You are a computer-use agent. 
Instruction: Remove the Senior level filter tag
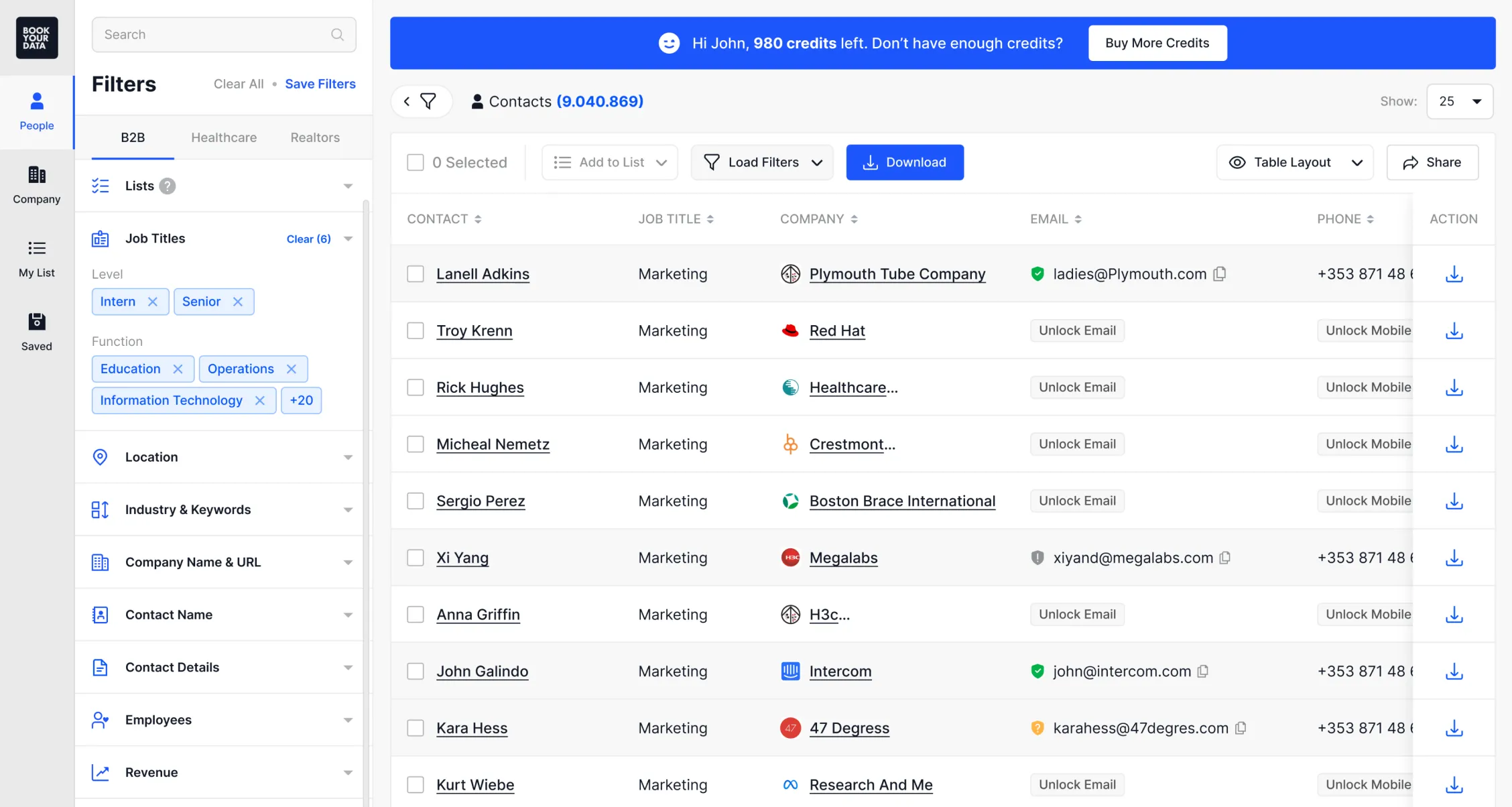click(x=237, y=302)
